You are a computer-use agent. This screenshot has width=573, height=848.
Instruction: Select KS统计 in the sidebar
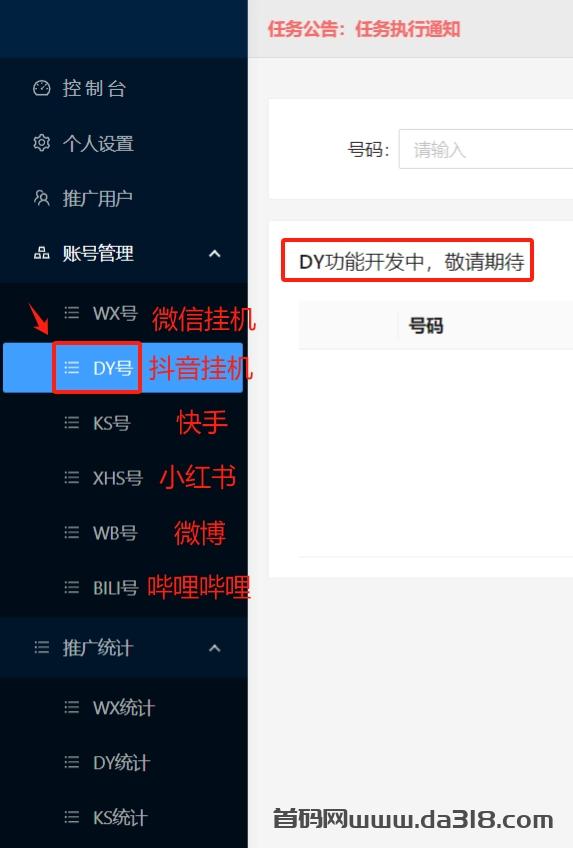[x=120, y=817]
